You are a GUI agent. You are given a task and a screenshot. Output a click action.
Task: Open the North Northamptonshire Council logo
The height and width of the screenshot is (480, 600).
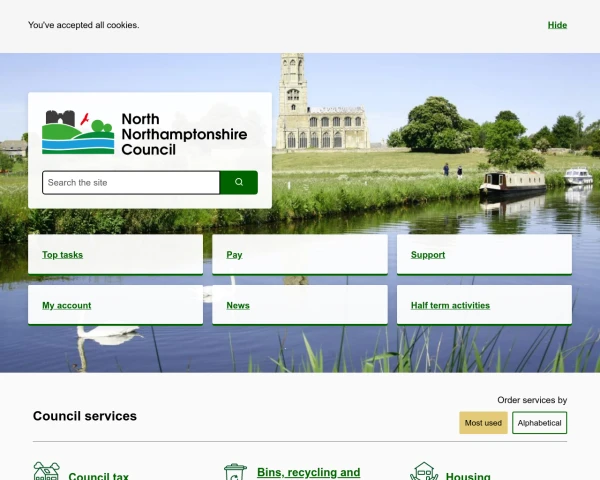pyautogui.click(x=145, y=133)
